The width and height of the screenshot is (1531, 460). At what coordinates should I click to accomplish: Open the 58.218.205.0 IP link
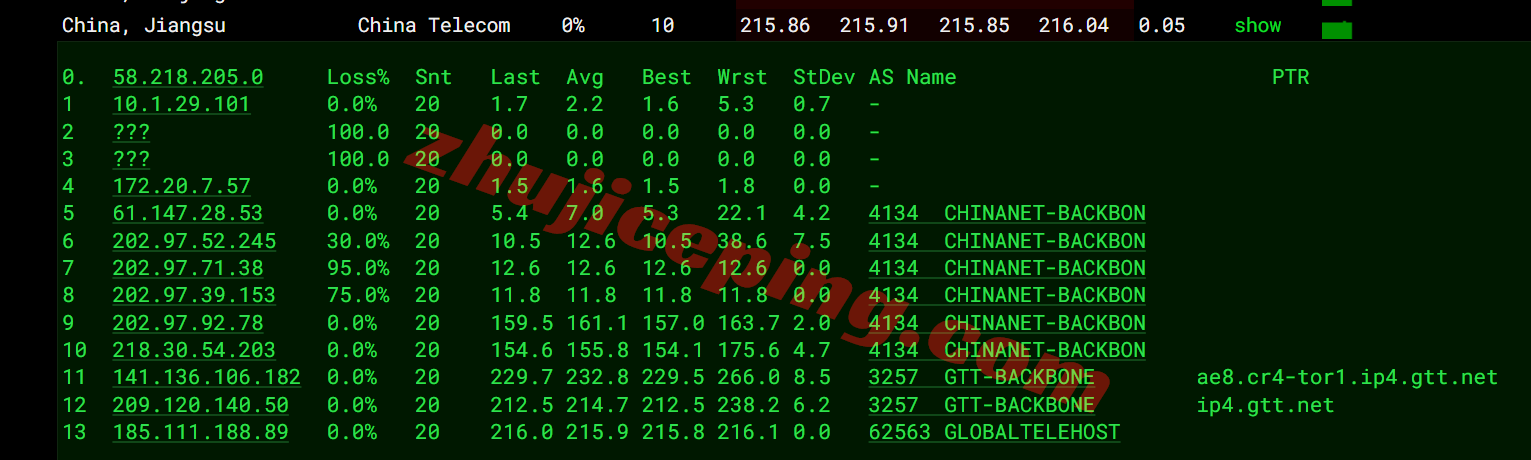(x=188, y=77)
